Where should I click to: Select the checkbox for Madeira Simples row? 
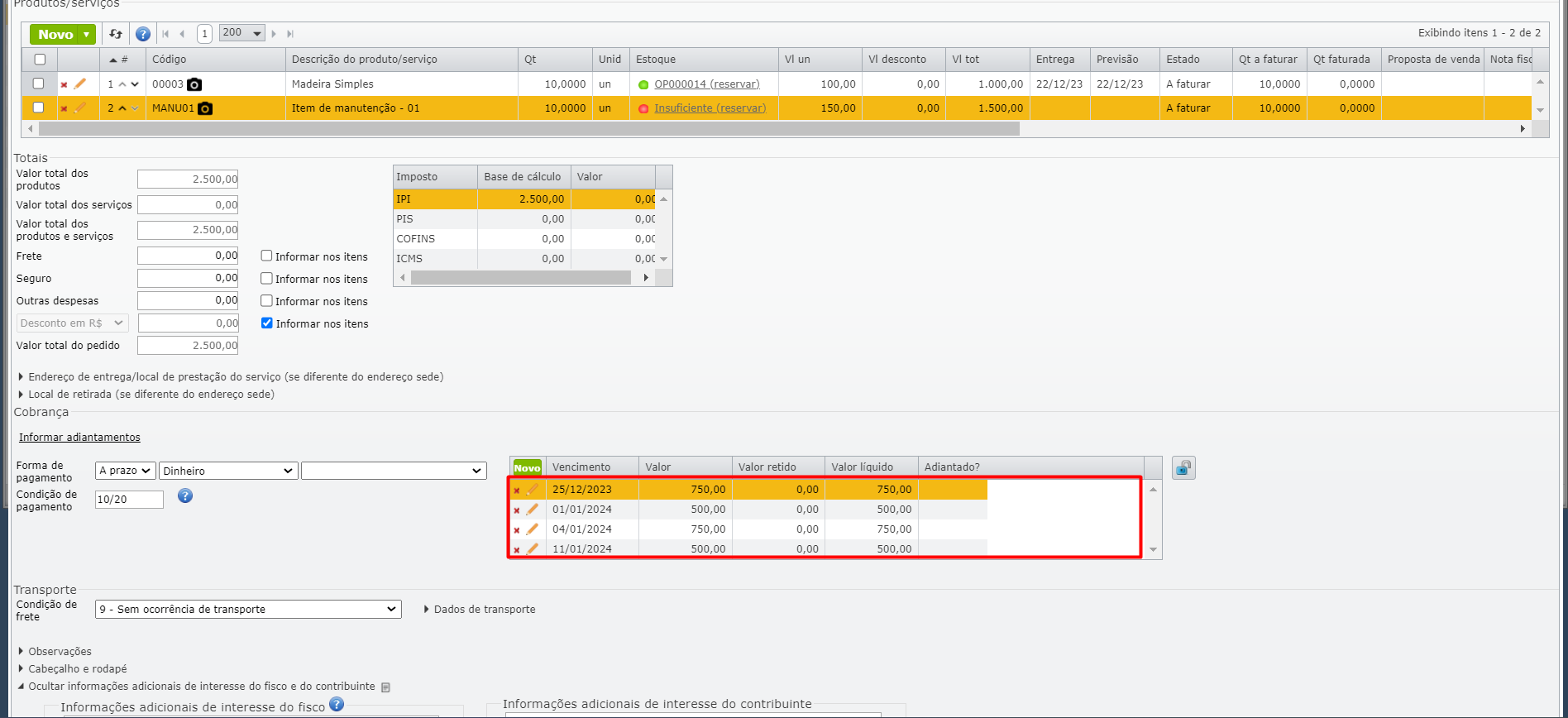coord(39,84)
